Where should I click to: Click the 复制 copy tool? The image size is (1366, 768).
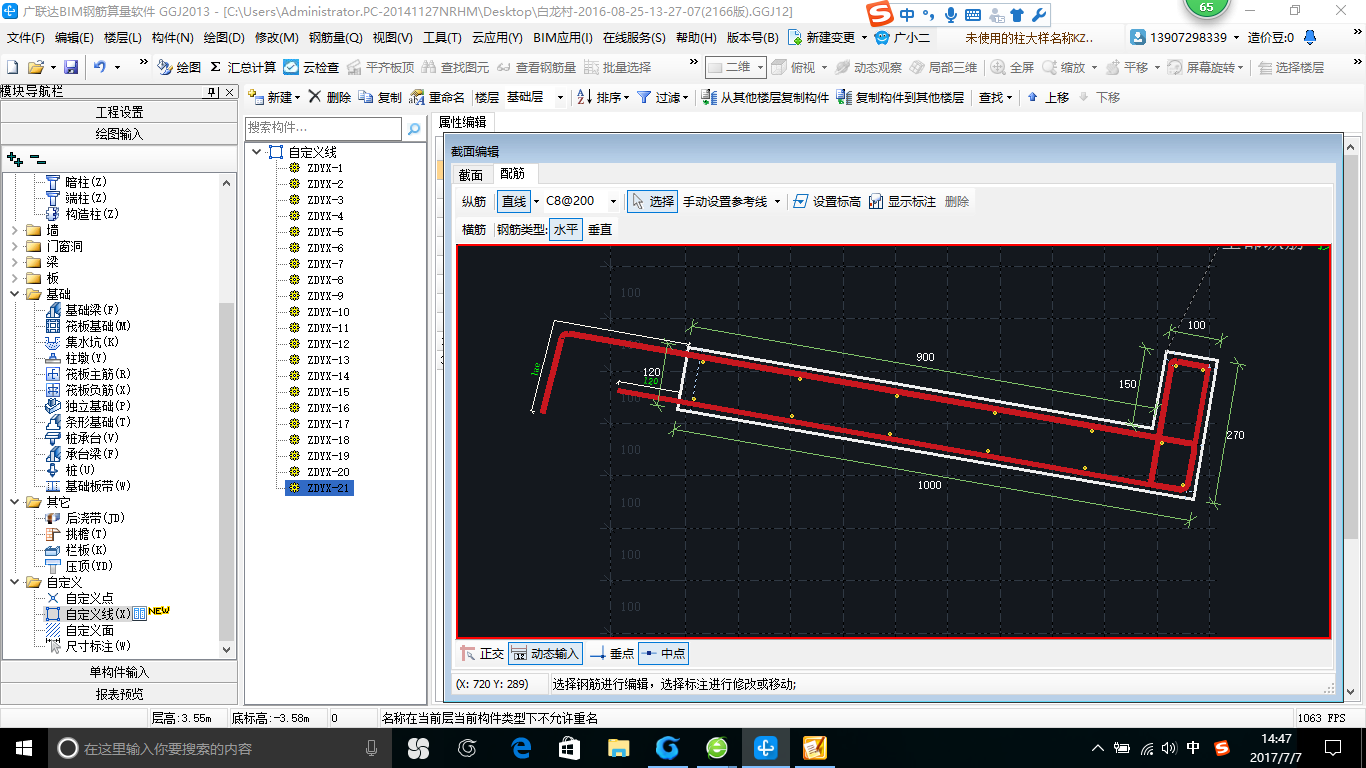[380, 97]
